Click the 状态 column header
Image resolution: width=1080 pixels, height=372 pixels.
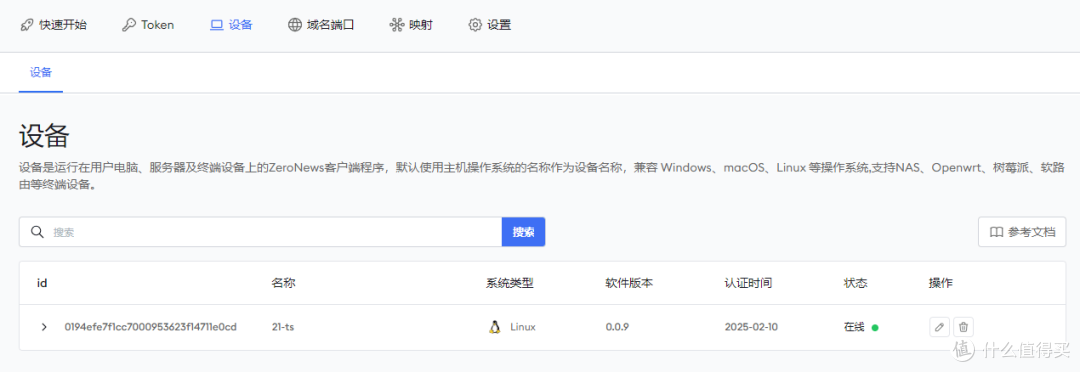(855, 283)
